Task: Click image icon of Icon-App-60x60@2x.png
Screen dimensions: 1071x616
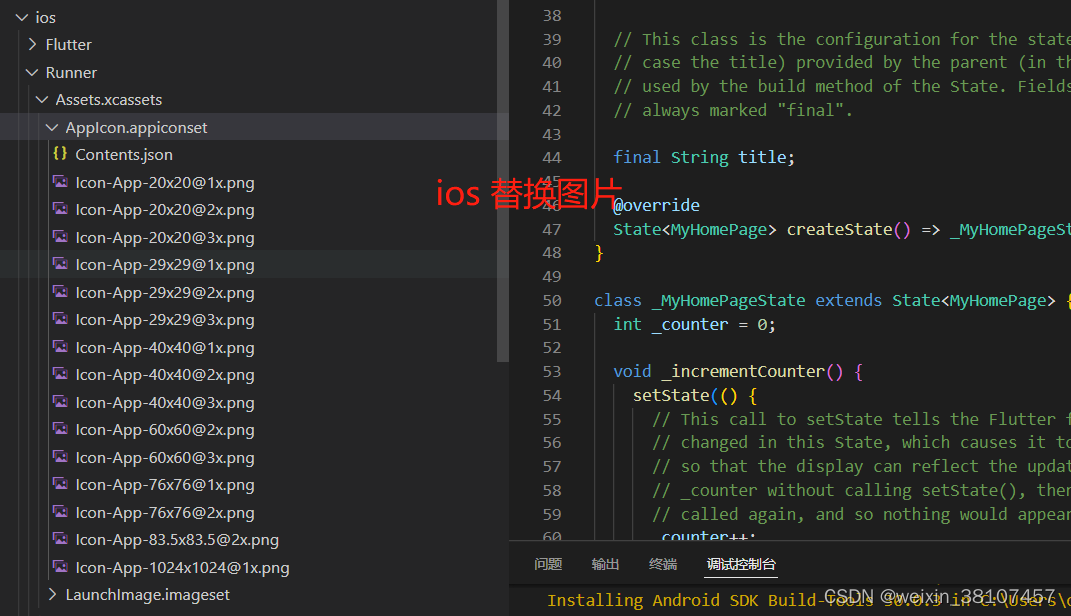Action: tap(61, 429)
